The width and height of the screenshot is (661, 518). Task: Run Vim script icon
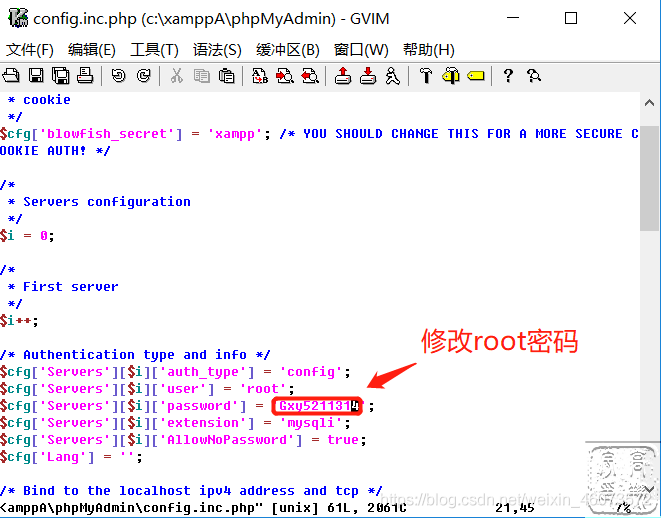[392, 76]
